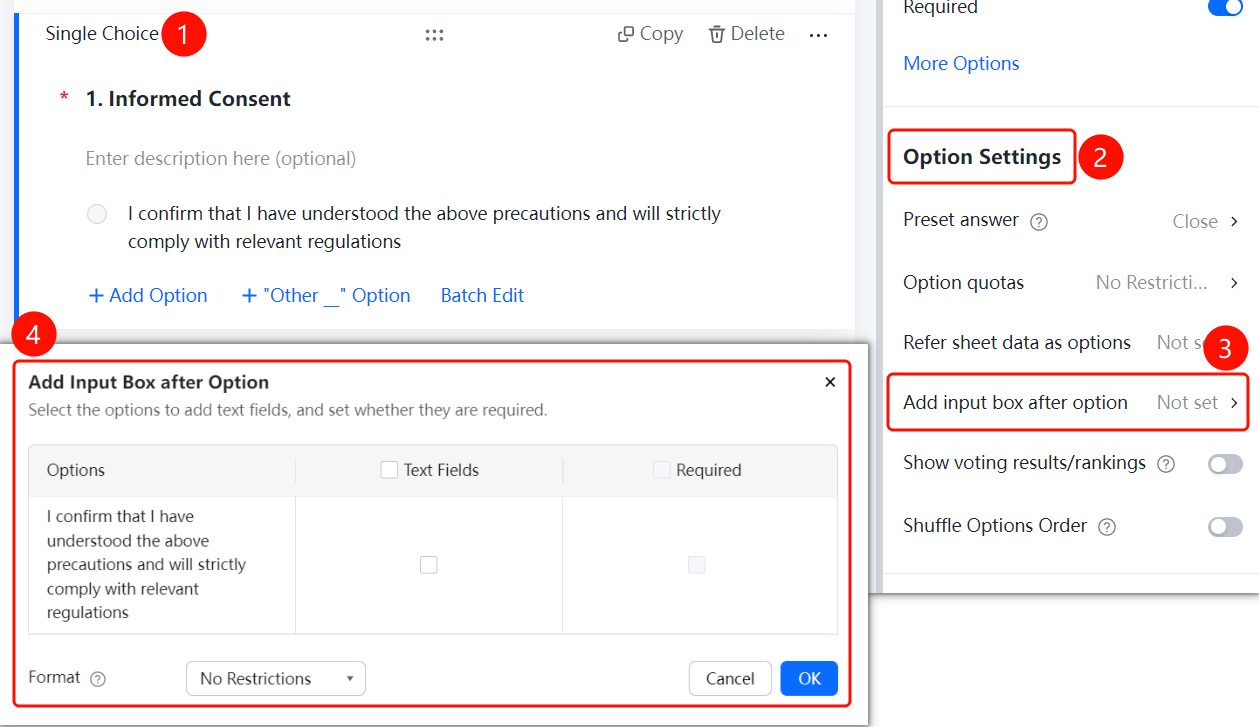Click the Enter description here field
This screenshot has height=727, width=1259.
coord(221,159)
